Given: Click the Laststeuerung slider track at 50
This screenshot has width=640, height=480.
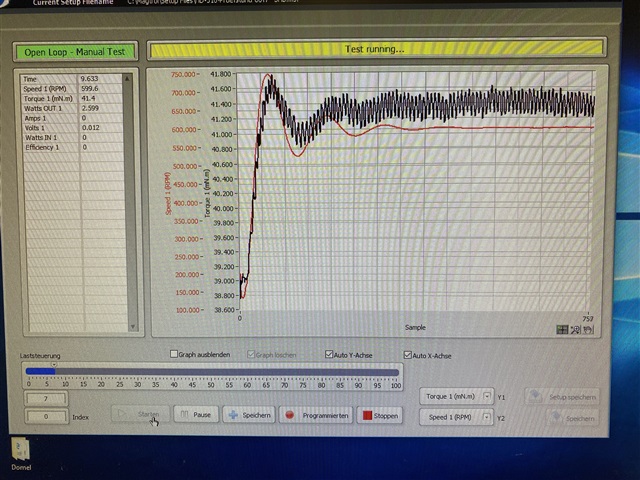Looking at the screenshot, I should (211, 372).
